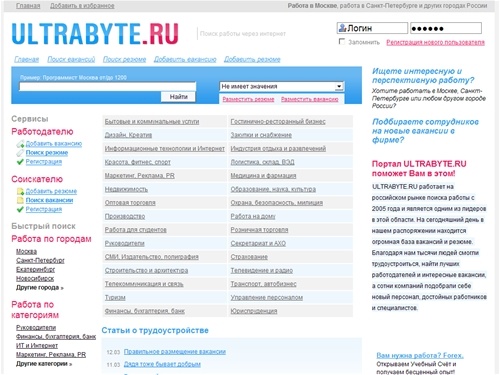Open sidebar category ИТ и Интернет
500x375 pixels.
[x=37, y=346]
